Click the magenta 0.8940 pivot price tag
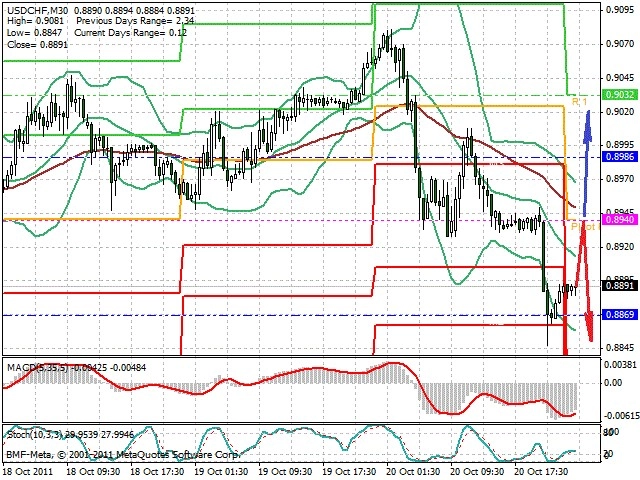Viewport: 640px width, 480px height. point(620,220)
